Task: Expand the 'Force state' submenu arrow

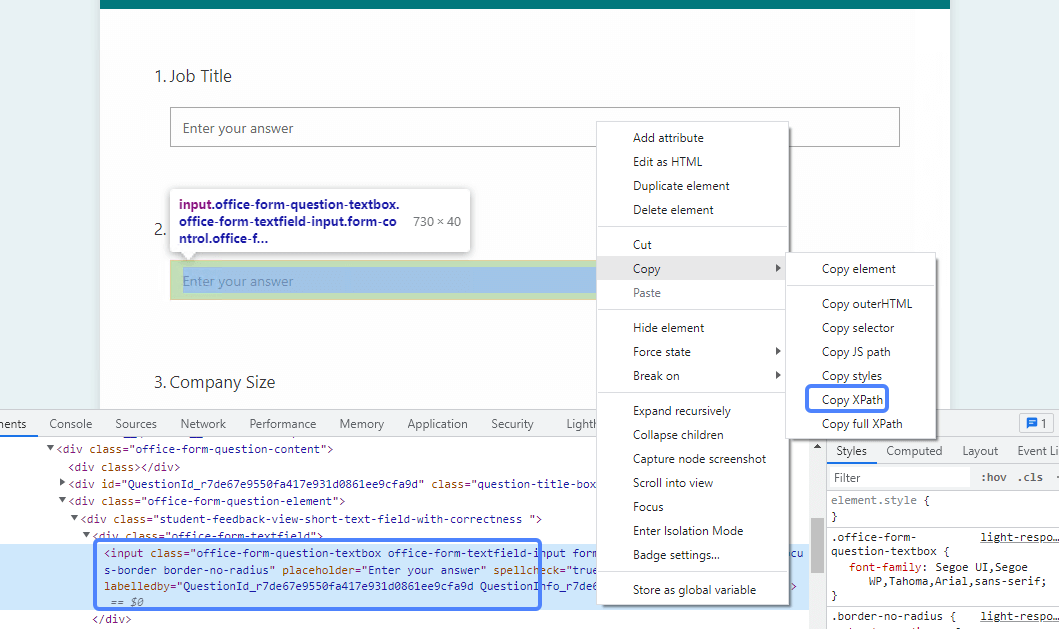Action: pyautogui.click(x=778, y=351)
